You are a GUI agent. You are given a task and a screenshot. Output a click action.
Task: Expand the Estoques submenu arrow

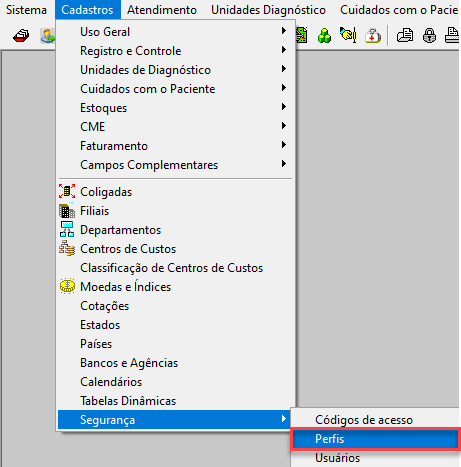click(x=284, y=107)
